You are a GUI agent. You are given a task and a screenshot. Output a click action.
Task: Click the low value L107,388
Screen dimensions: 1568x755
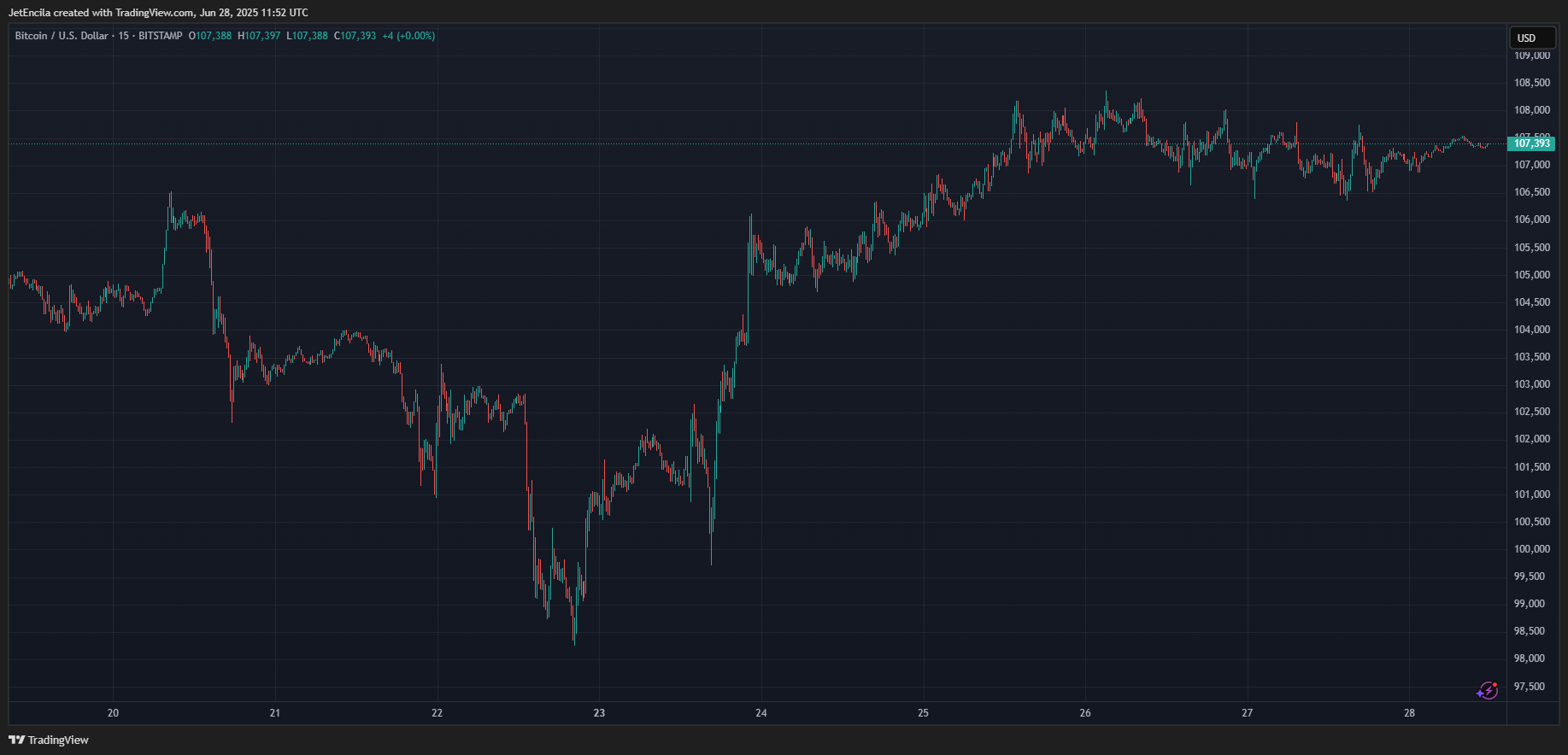(x=307, y=36)
